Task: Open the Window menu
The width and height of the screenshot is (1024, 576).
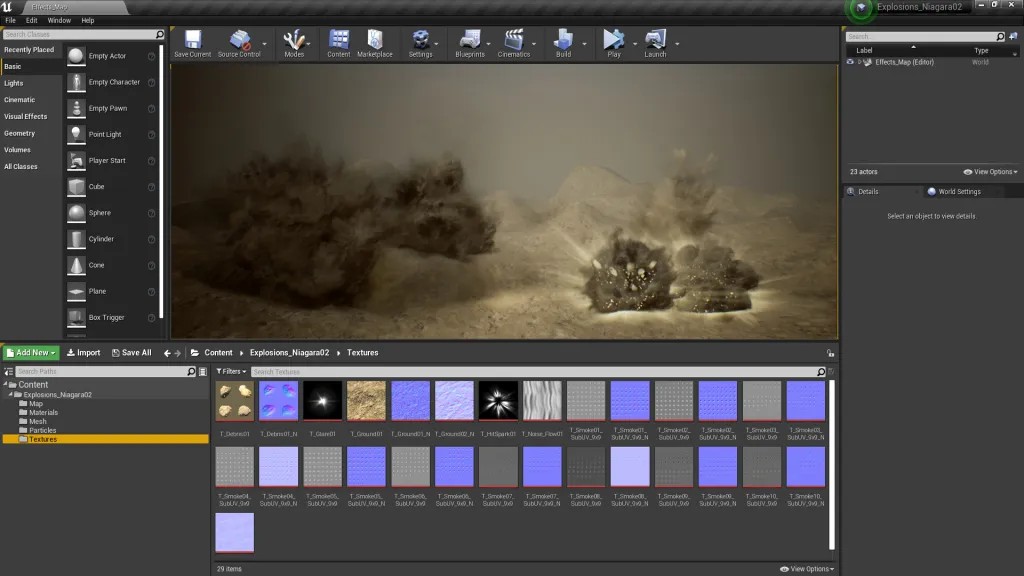Action: pos(59,20)
